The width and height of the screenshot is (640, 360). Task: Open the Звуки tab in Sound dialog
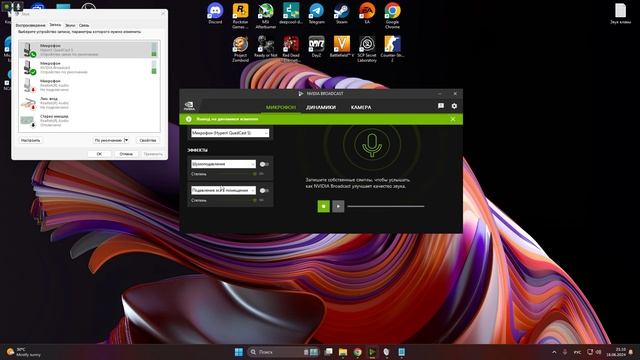click(70, 25)
